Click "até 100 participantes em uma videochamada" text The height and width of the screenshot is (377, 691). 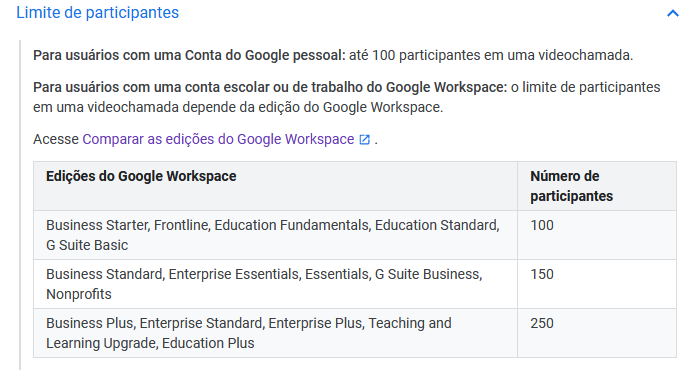pyautogui.click(x=491, y=56)
